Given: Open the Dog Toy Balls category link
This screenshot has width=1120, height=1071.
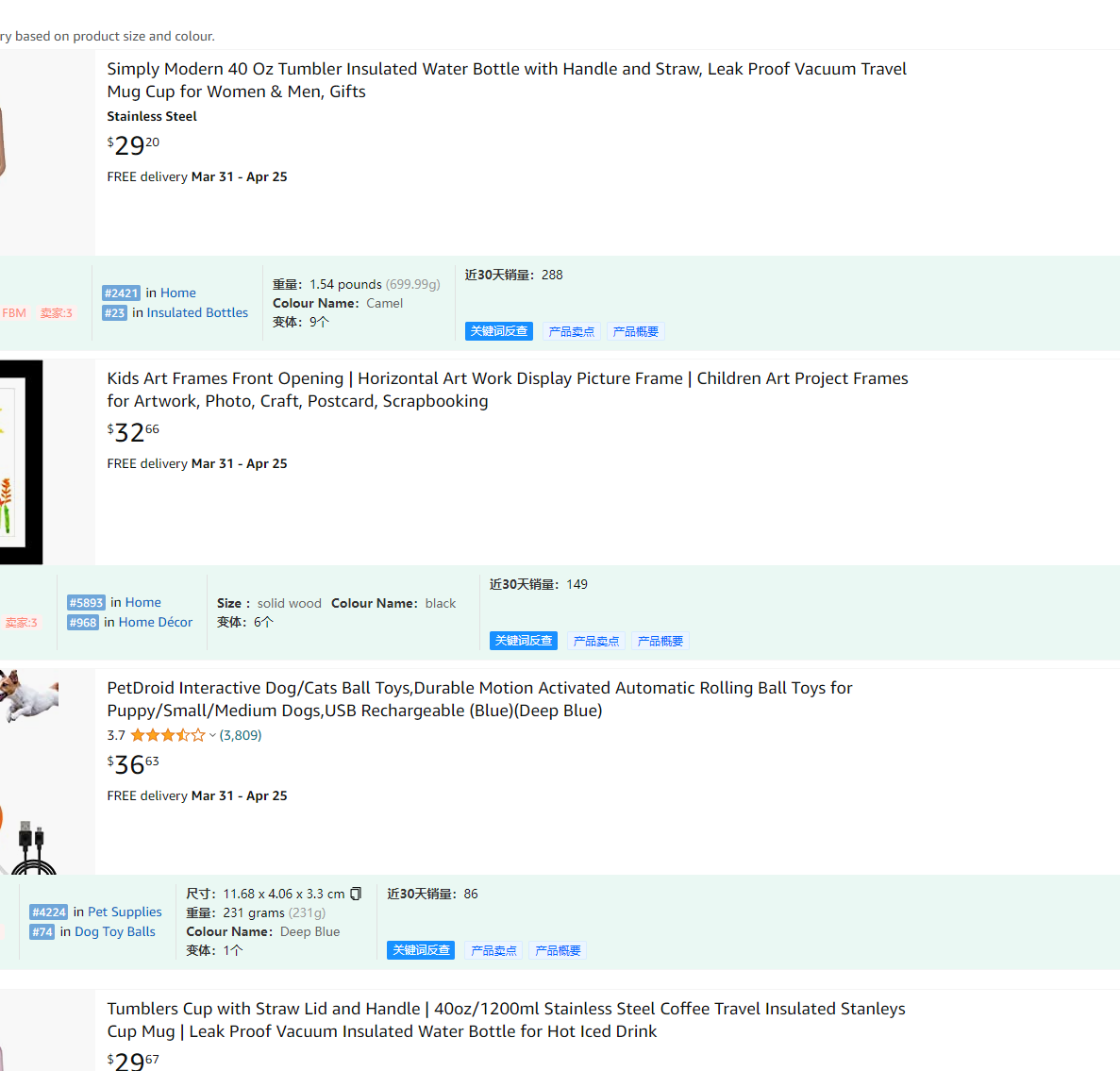Looking at the screenshot, I should coord(114,931).
